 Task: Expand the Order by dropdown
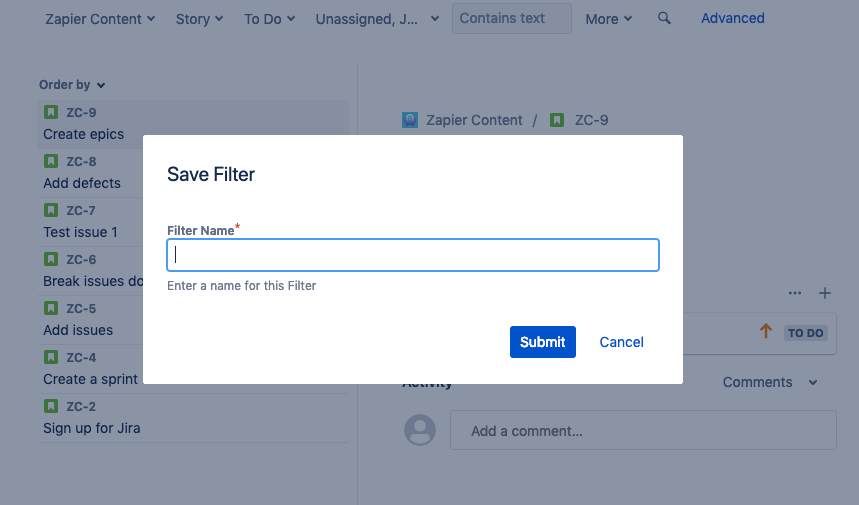72,85
